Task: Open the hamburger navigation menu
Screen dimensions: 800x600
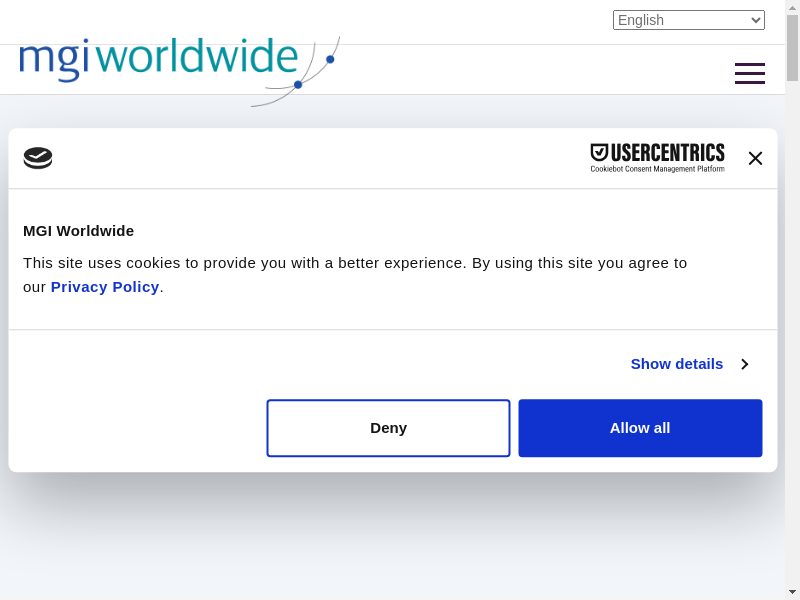Action: pyautogui.click(x=749, y=74)
